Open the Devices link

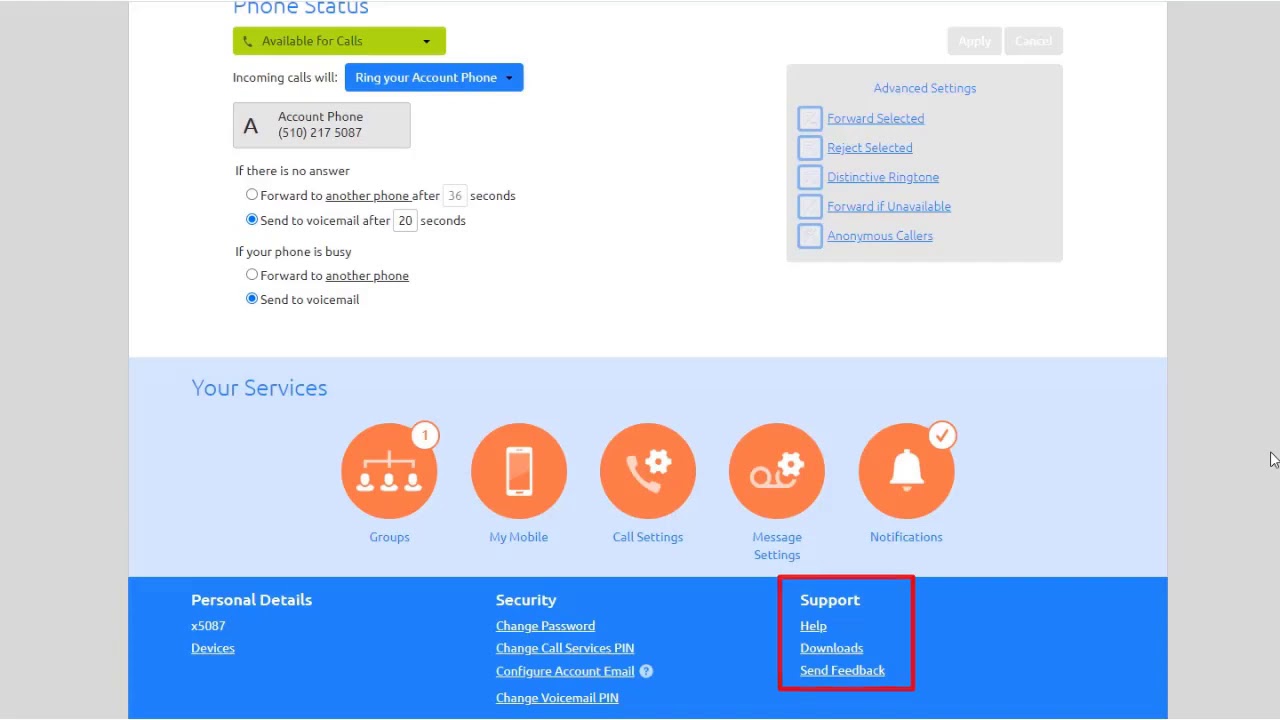point(213,648)
